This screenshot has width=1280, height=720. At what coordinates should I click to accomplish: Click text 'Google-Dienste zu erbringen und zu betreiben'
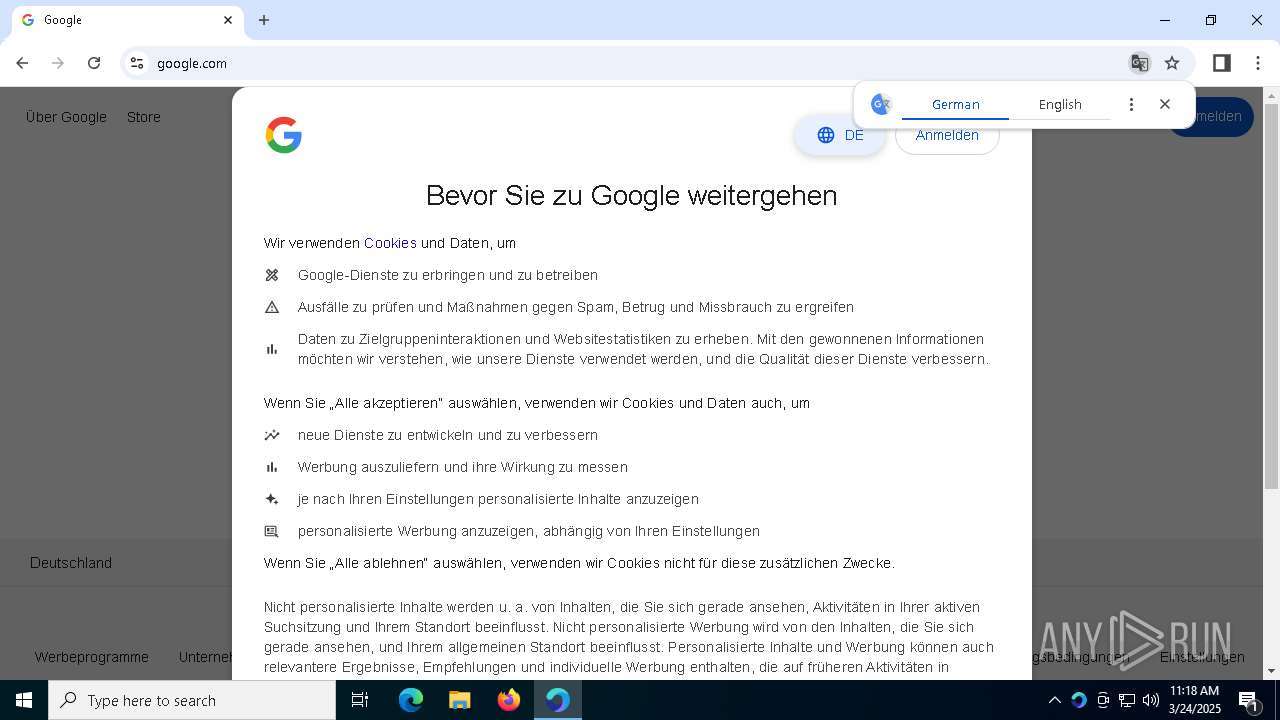[447, 275]
